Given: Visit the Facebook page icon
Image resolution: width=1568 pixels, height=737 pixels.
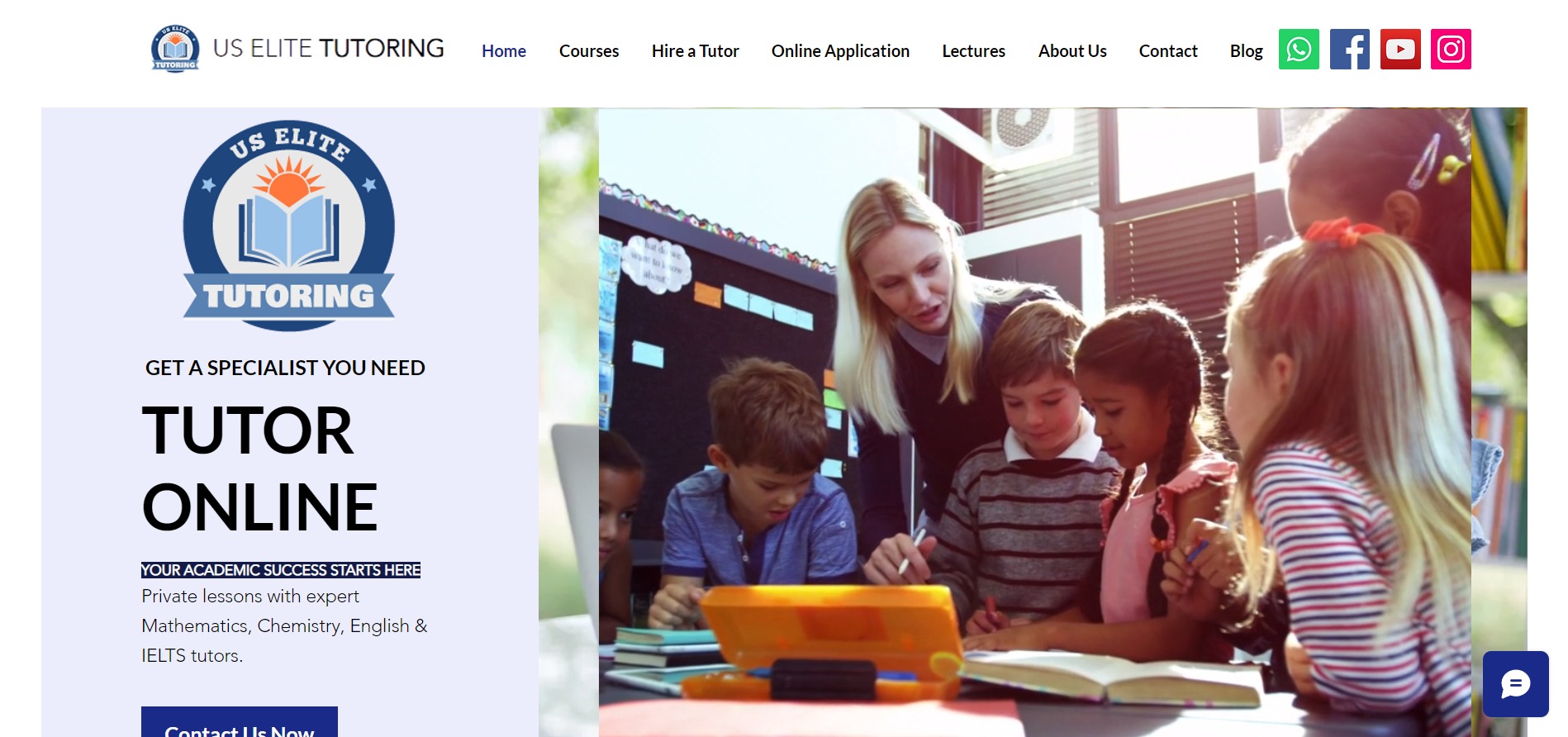Looking at the screenshot, I should pos(1349,50).
